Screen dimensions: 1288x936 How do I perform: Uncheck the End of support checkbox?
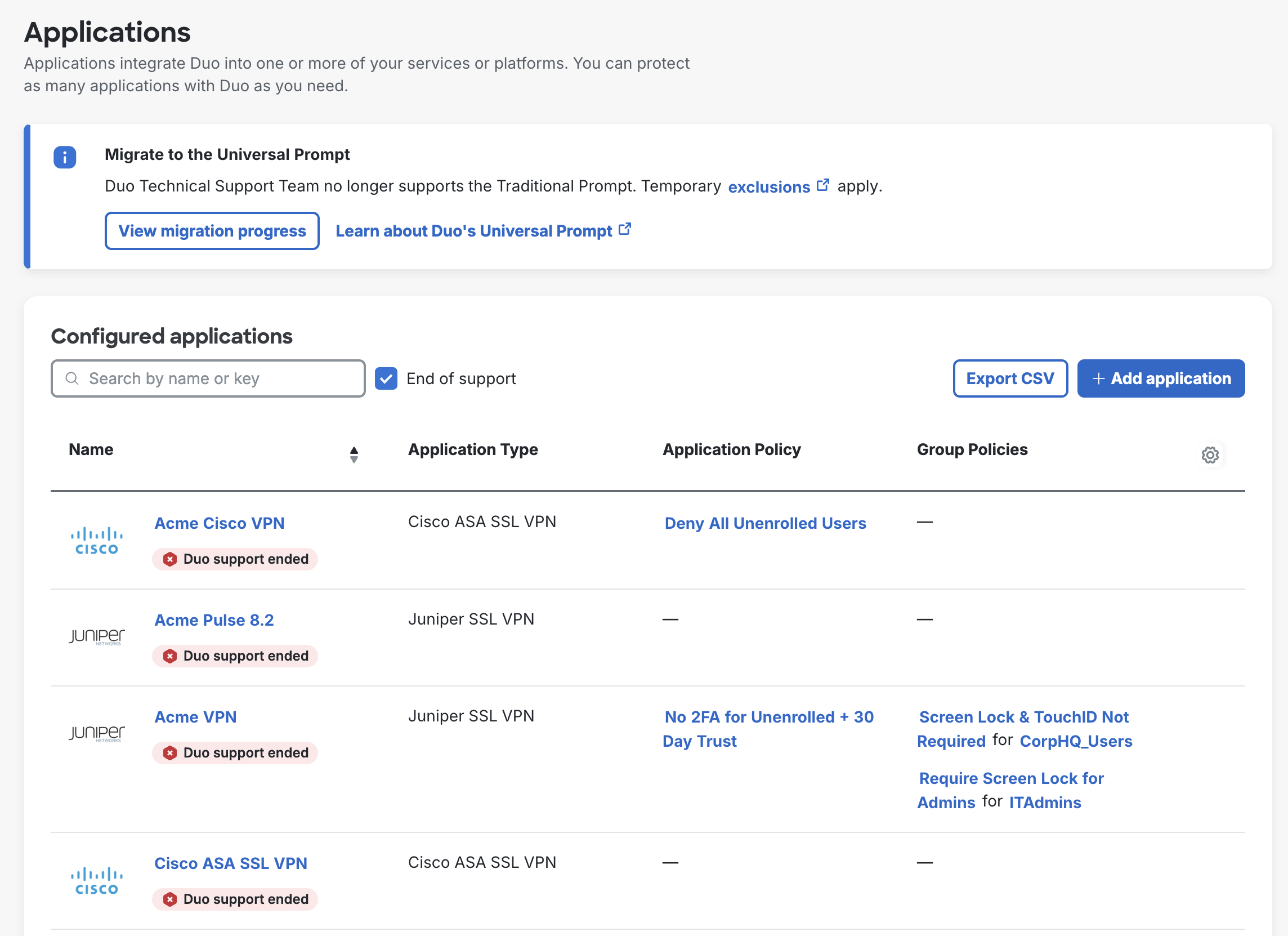386,378
